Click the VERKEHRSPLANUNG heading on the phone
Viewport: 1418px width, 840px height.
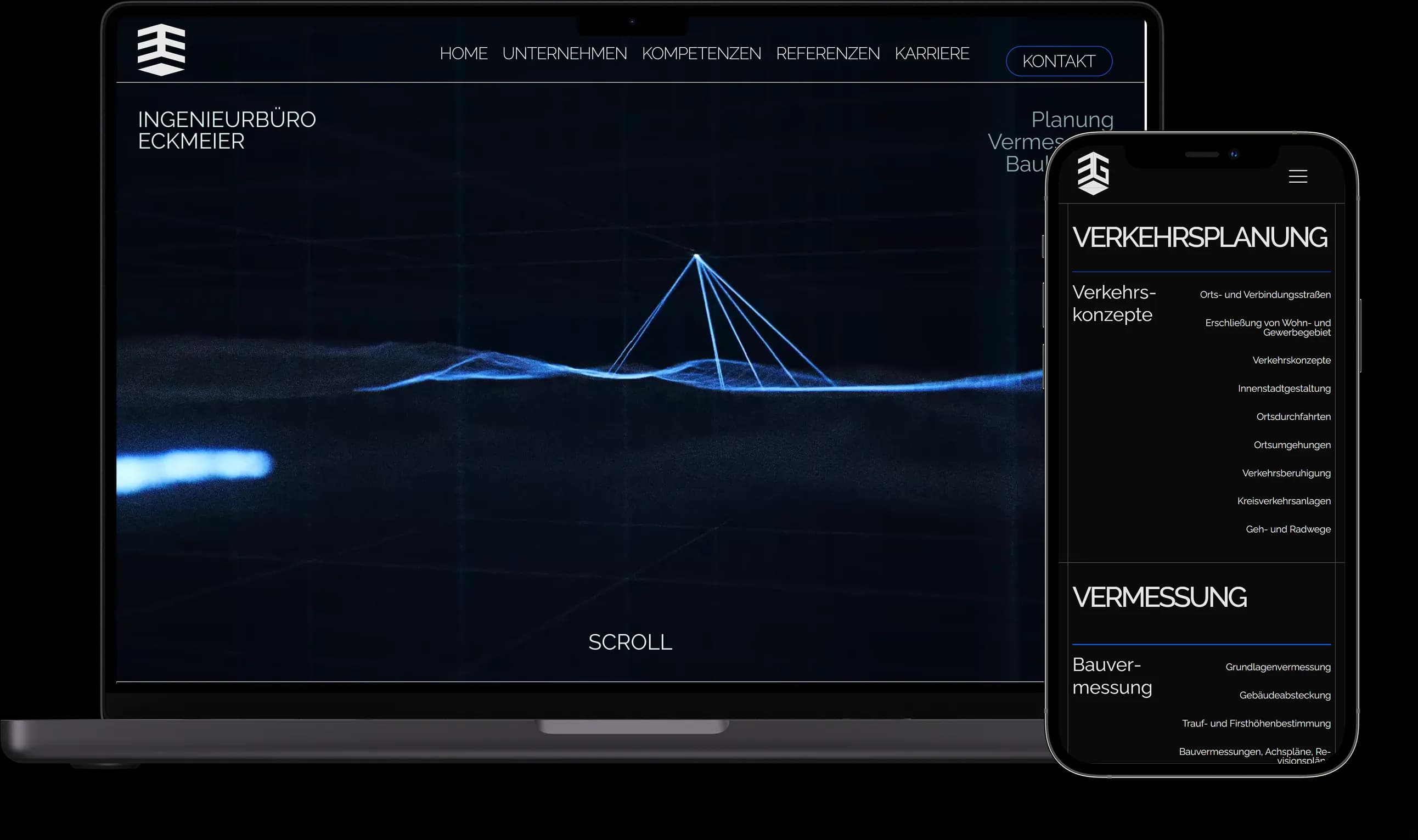point(1200,237)
